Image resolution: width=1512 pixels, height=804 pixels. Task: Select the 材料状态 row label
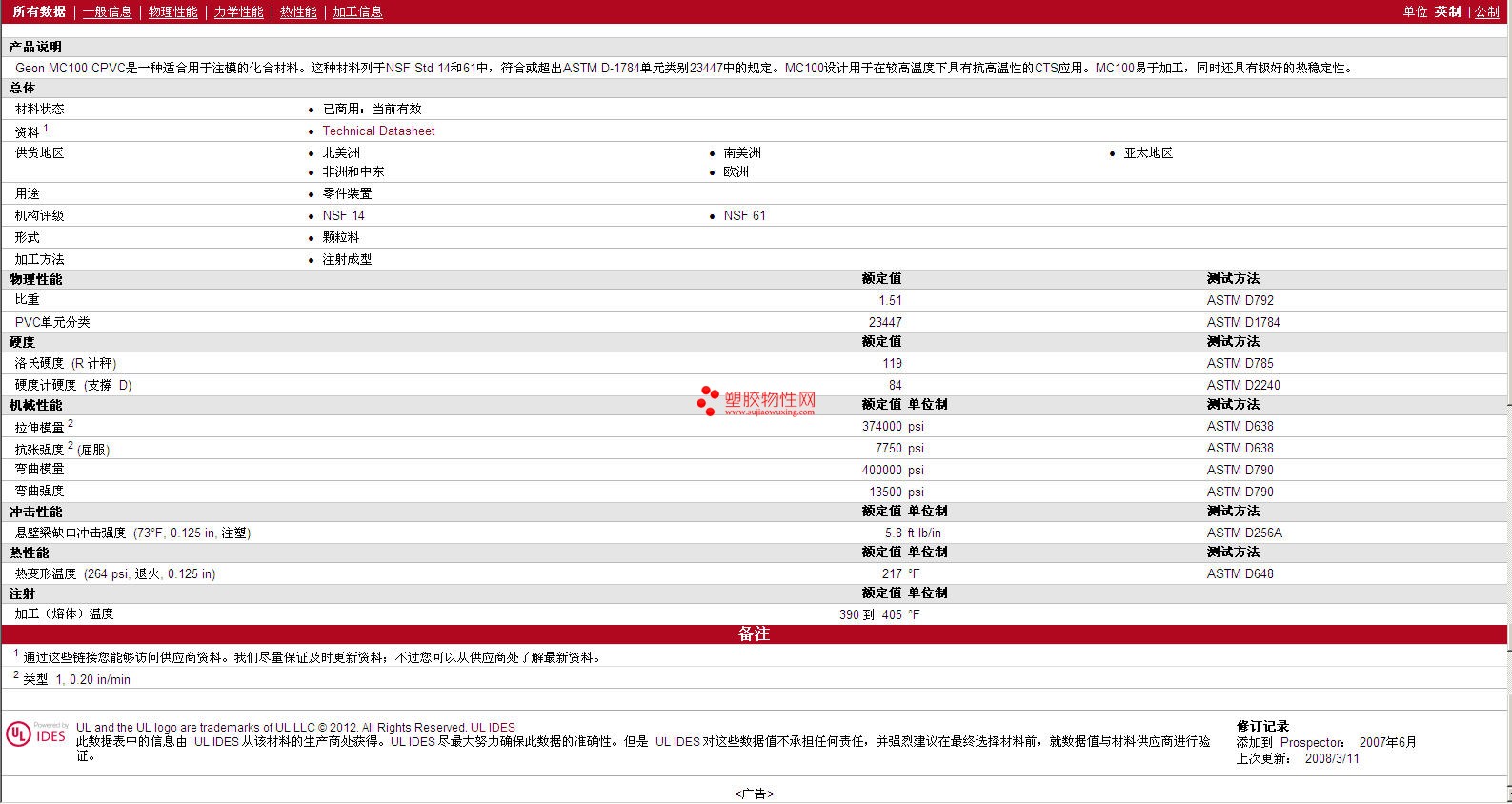(x=40, y=110)
